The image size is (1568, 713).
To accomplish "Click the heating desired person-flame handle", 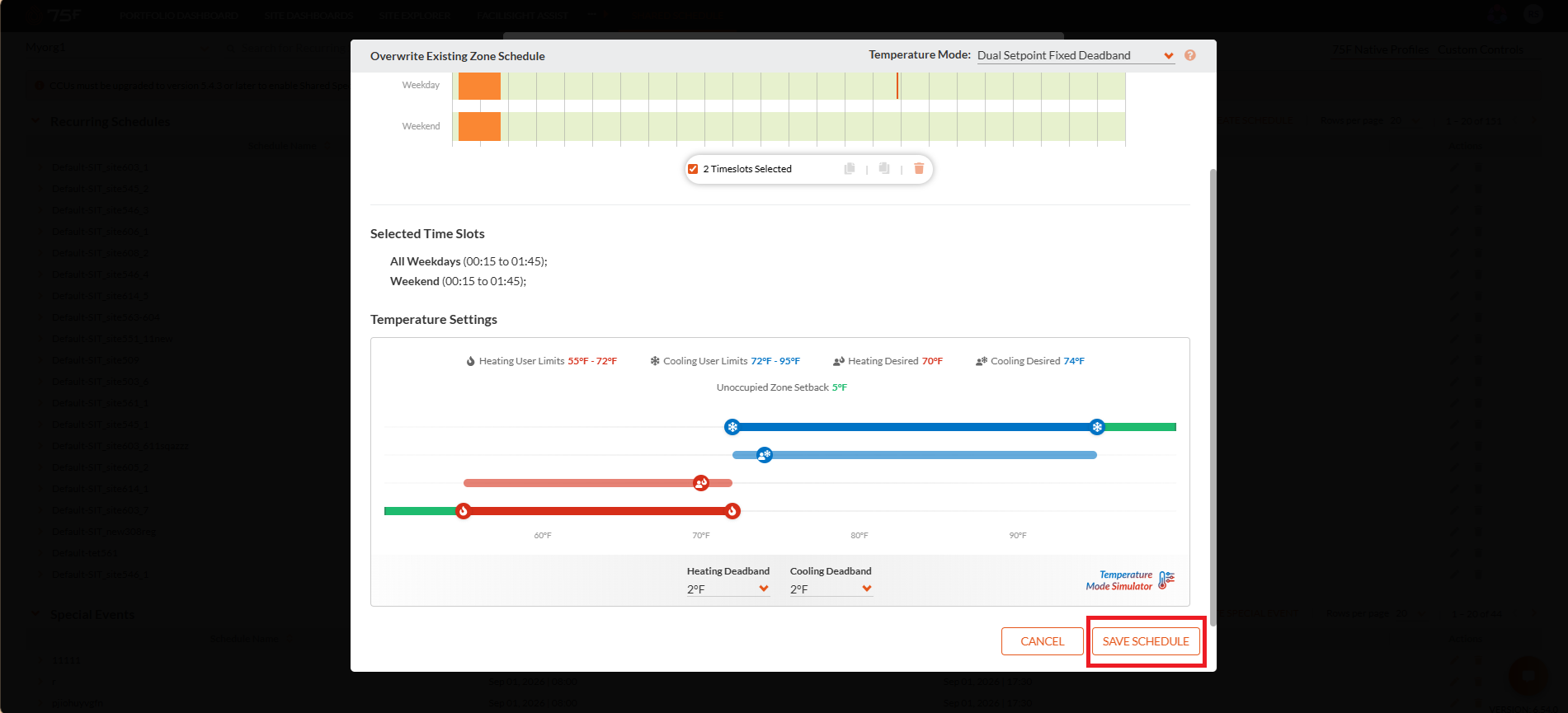I will point(701,483).
